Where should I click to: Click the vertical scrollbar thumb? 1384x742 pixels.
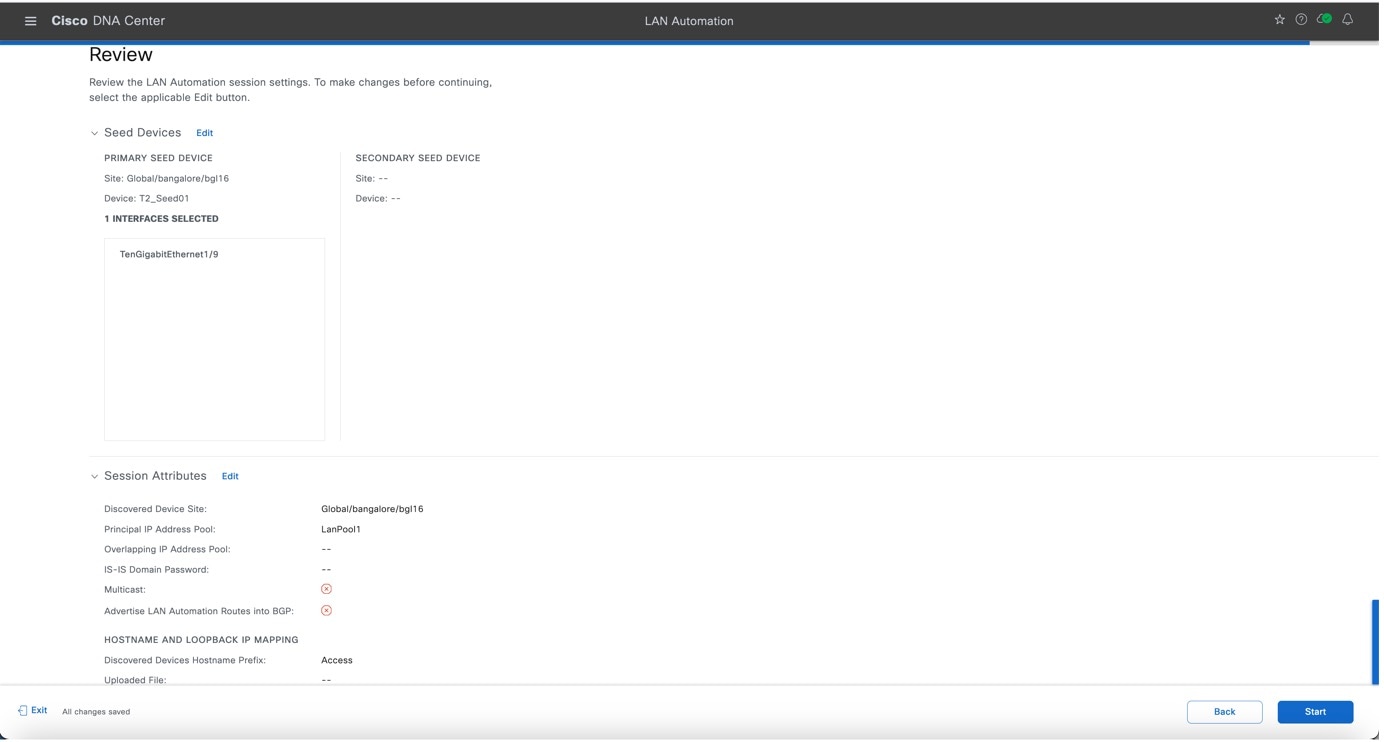tap(1375, 642)
